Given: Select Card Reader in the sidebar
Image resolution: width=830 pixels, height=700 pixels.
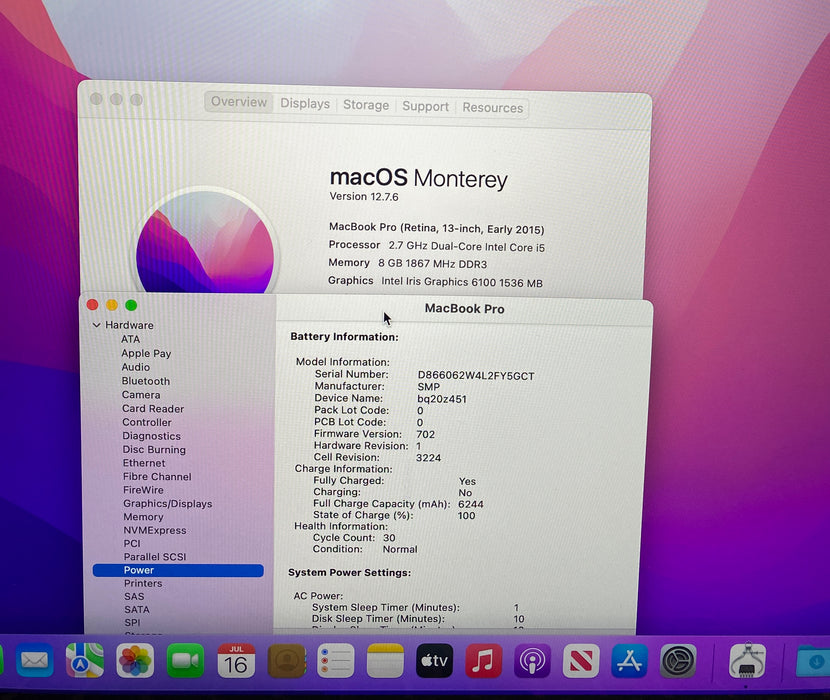Looking at the screenshot, I should [153, 408].
